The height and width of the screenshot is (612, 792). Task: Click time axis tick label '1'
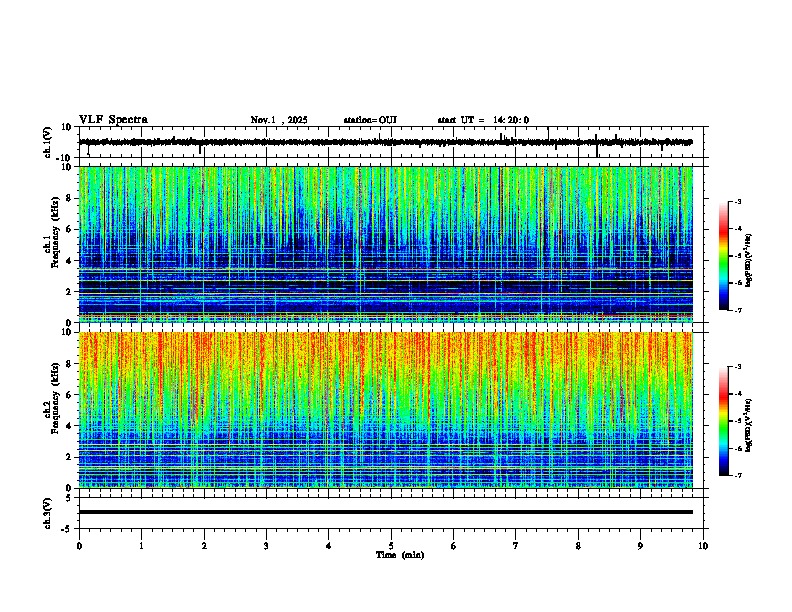(141, 545)
